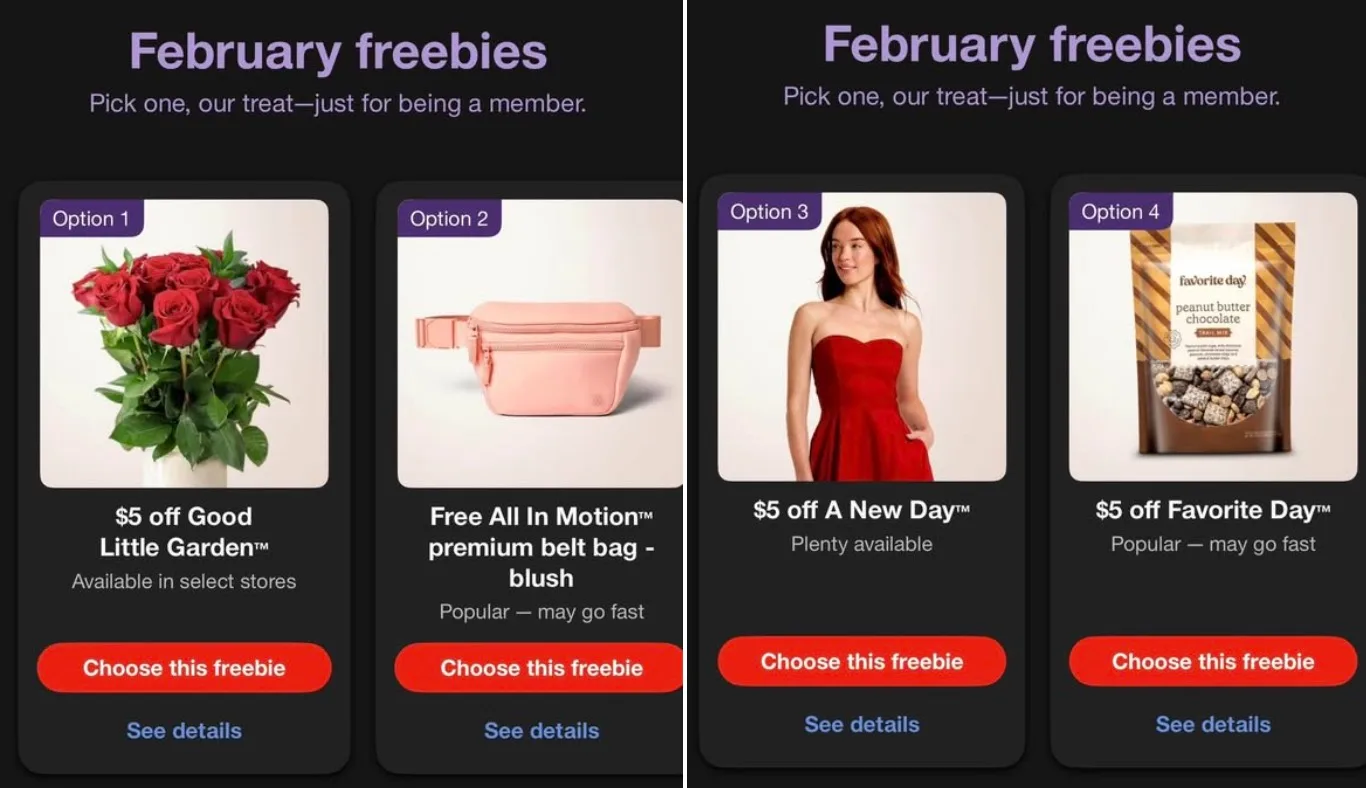See details for Favorite Day offer
Screen dimensions: 1366x788
(x=1213, y=724)
